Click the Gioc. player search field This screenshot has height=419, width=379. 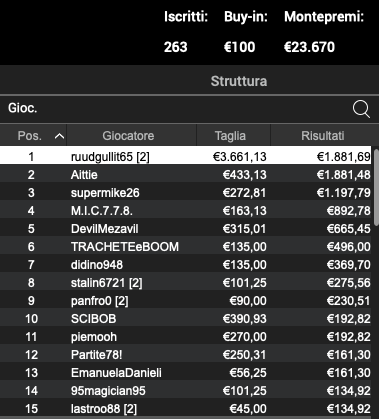pyautogui.click(x=173, y=109)
